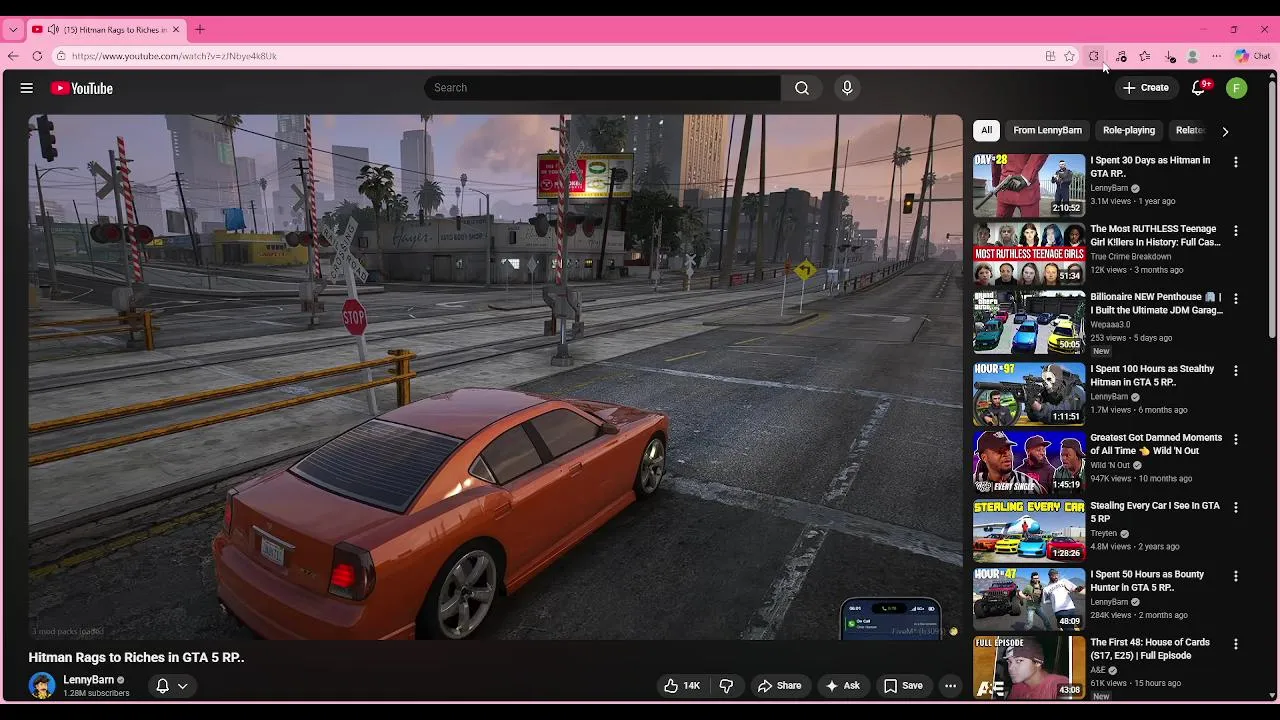1280x720 pixels.
Task: Open options for 100 Hours Stealthy Hitman video
Action: tap(1236, 371)
